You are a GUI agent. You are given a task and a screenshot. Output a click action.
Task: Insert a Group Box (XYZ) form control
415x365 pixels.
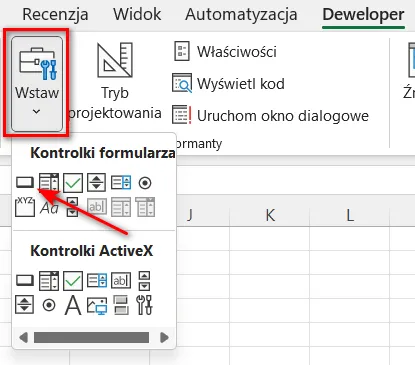(25, 207)
